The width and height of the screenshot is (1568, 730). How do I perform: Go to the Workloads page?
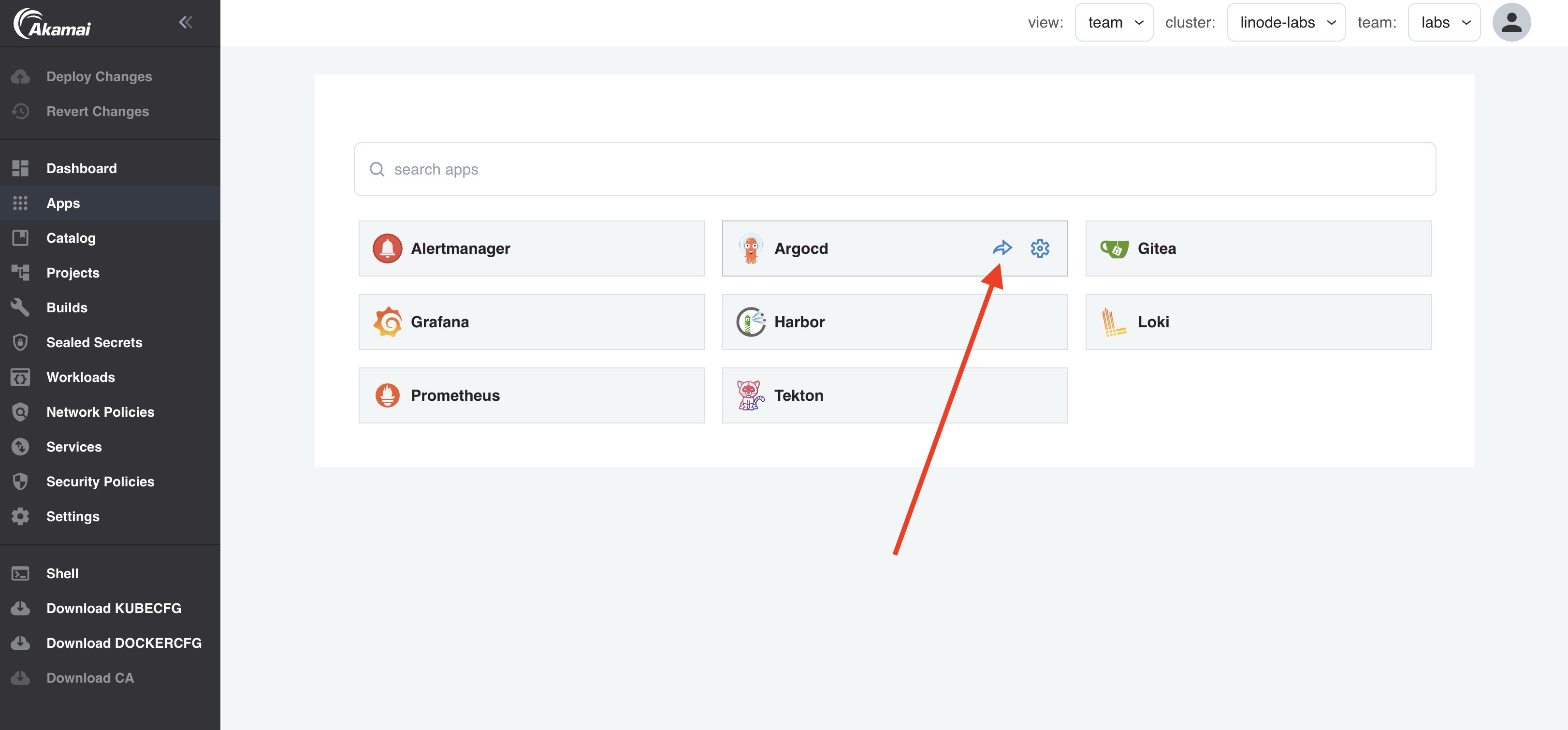click(x=110, y=378)
